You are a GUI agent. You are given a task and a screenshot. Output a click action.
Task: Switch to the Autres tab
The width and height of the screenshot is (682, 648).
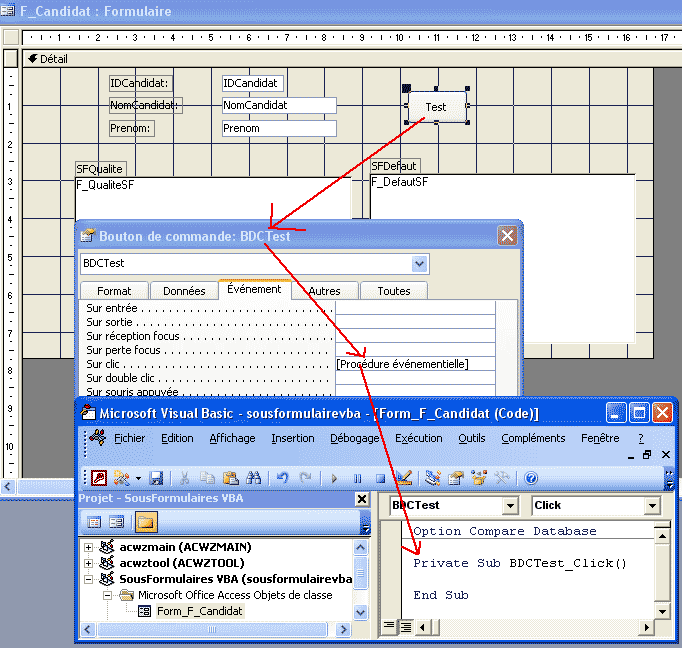[x=324, y=291]
